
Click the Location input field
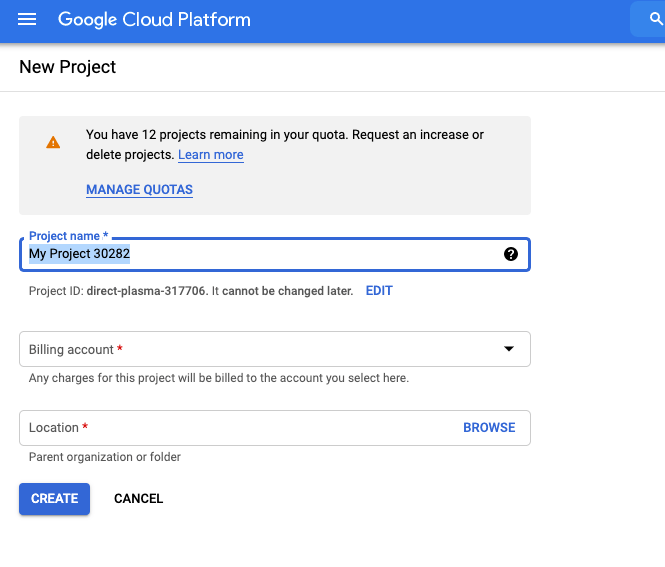coord(275,428)
